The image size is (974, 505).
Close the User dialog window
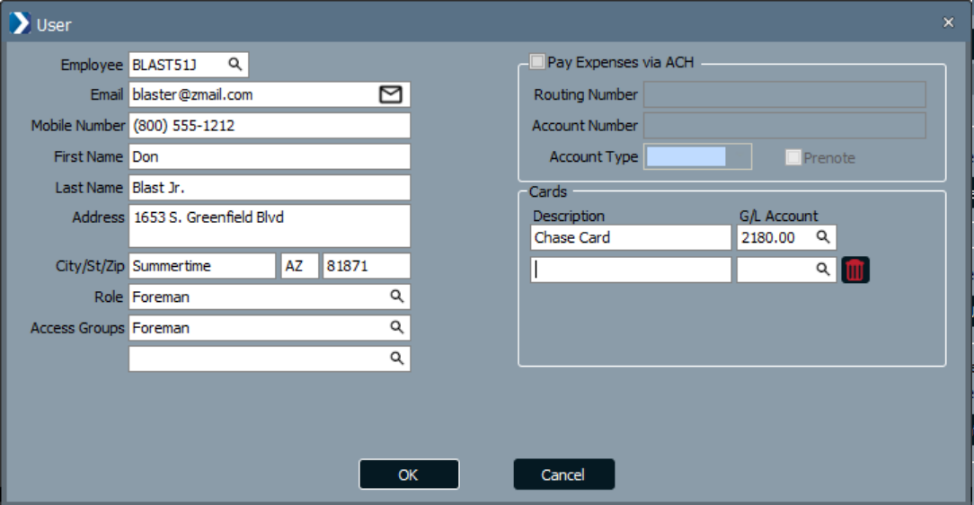pos(948,23)
